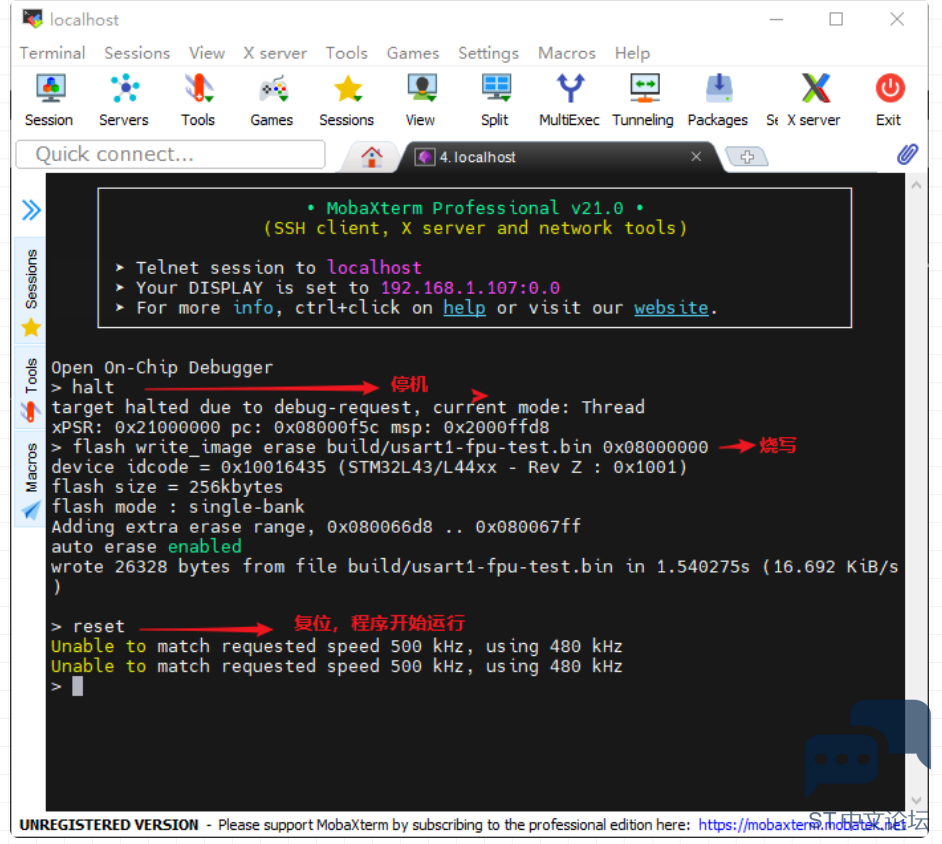Image resolution: width=942 pixels, height=844 pixels.
Task: Minimize the MobaXterm window
Action: point(777,19)
